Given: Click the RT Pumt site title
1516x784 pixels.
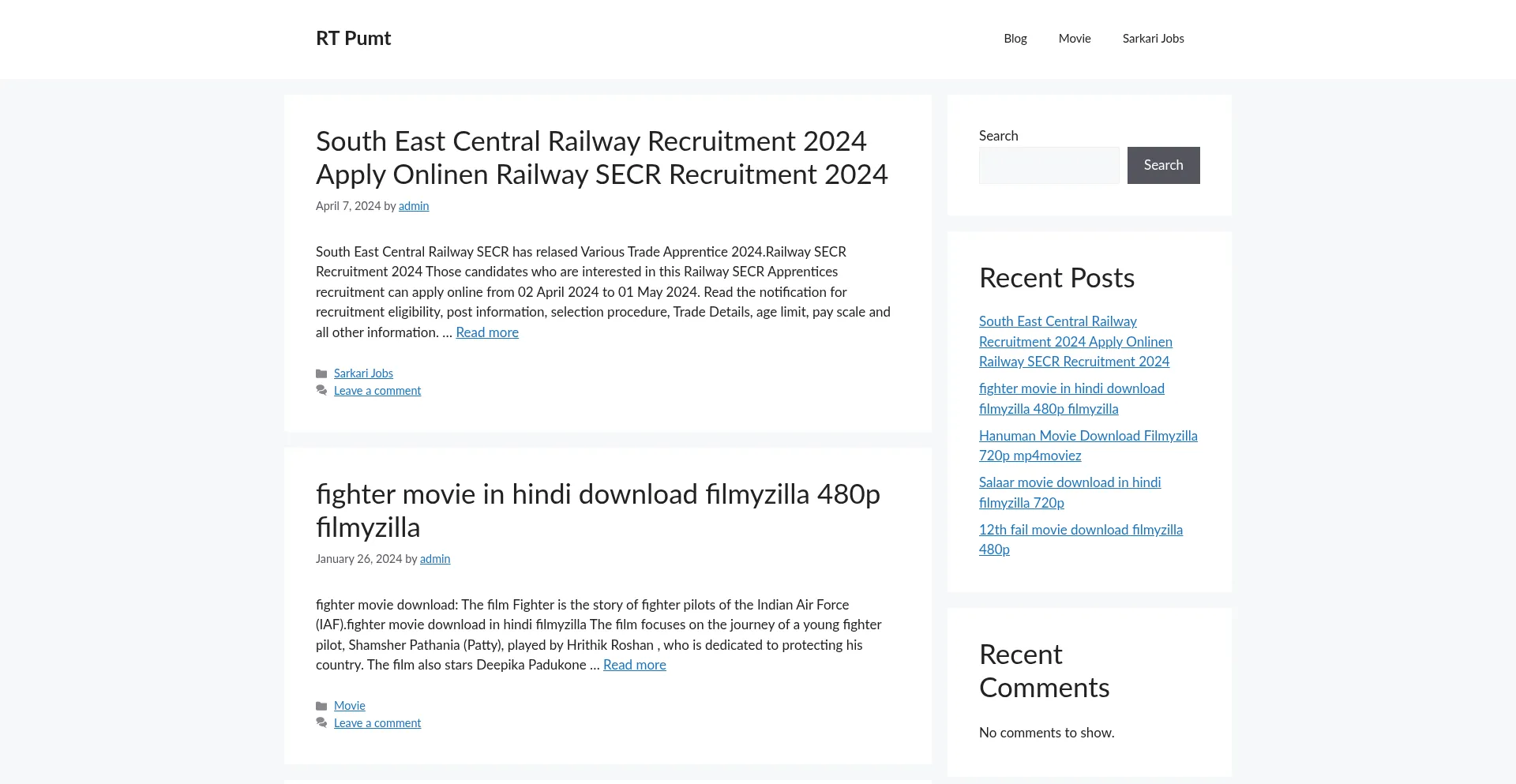Looking at the screenshot, I should (353, 39).
